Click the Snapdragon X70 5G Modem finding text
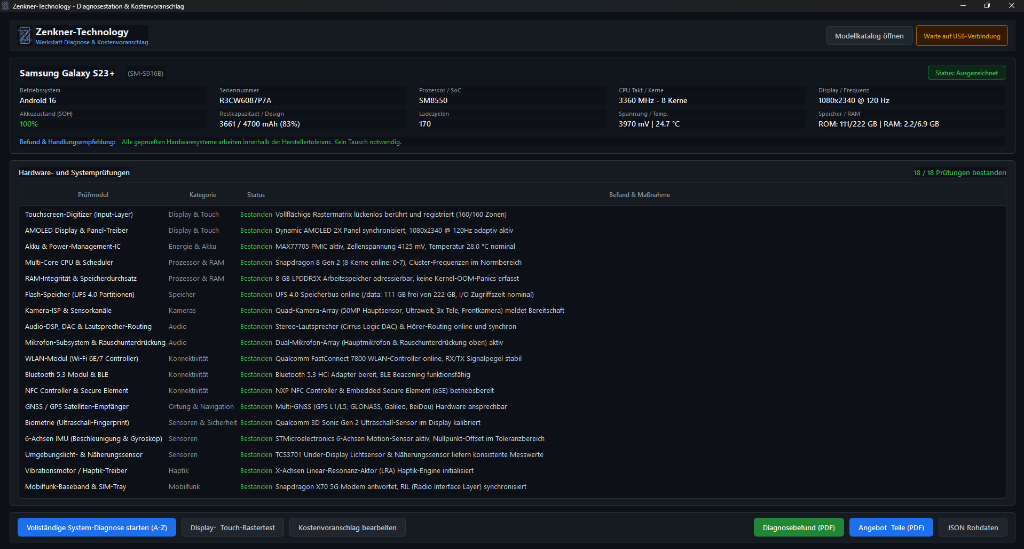 400,486
